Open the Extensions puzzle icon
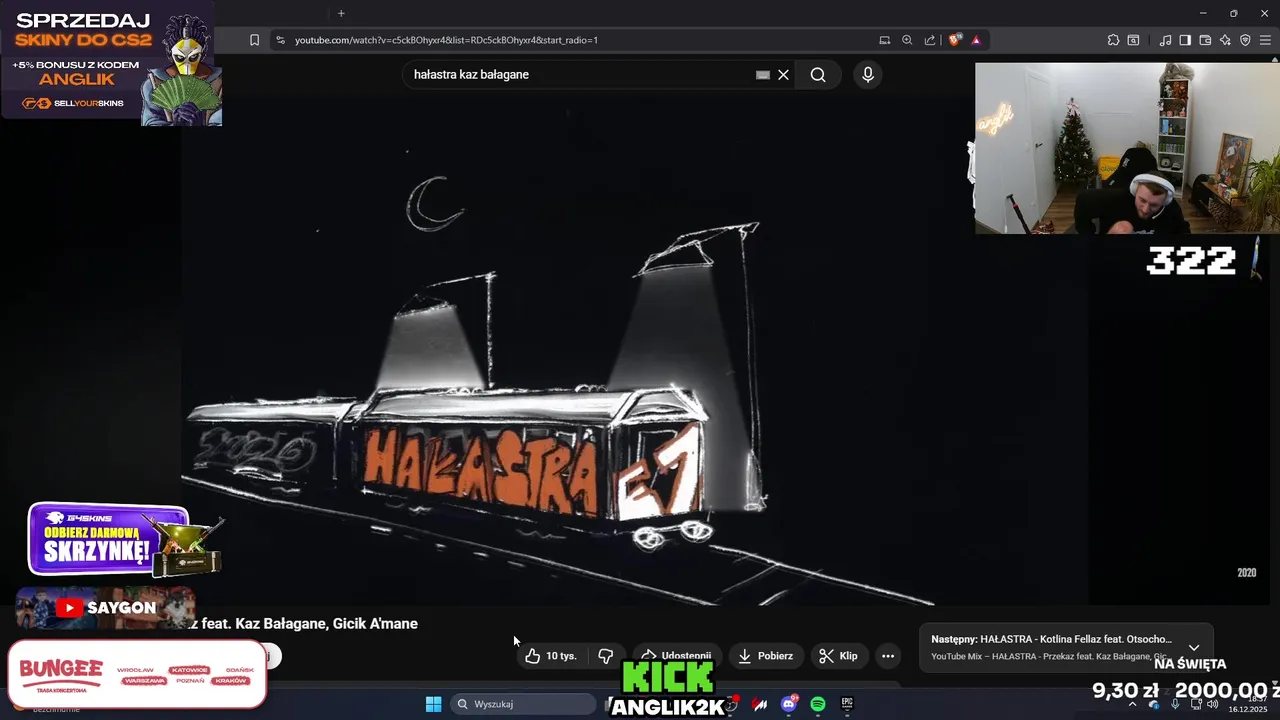 pyautogui.click(x=1113, y=40)
